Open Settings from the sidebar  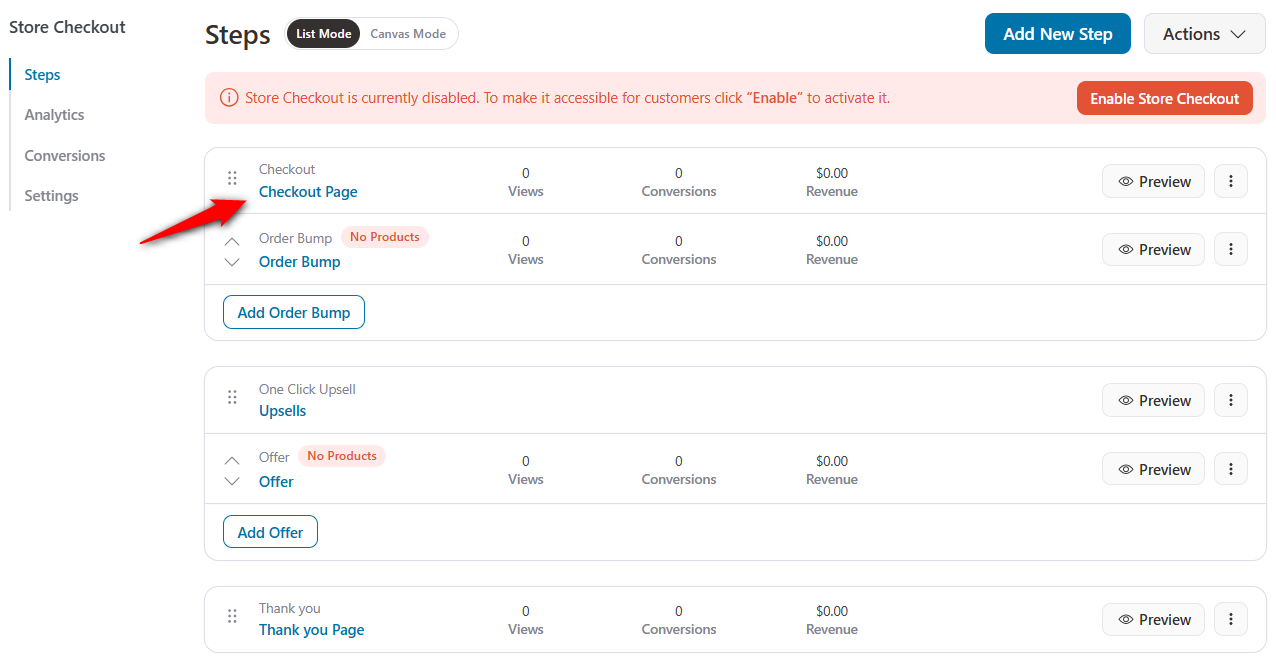tap(51, 195)
